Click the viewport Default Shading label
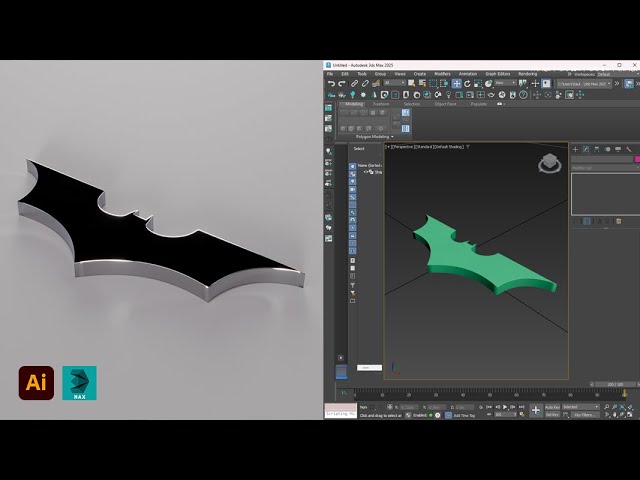The image size is (640, 480). point(449,147)
